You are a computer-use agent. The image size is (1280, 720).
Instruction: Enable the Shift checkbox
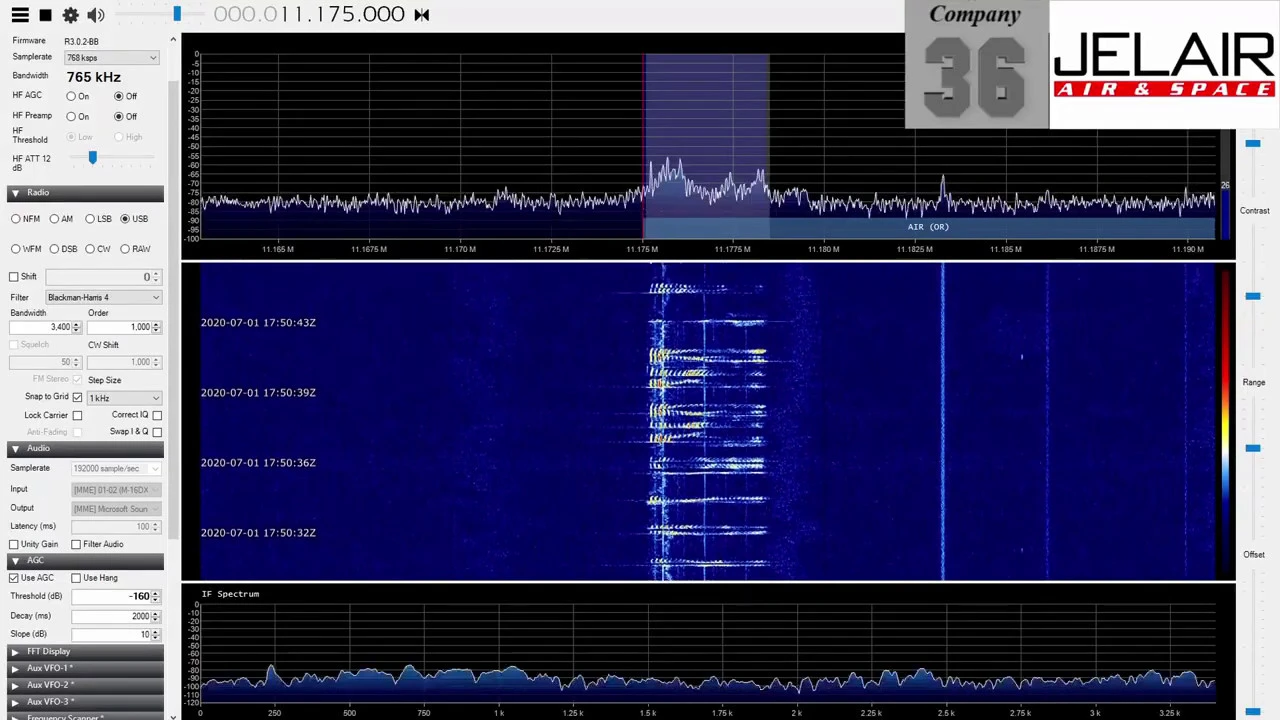pos(14,277)
